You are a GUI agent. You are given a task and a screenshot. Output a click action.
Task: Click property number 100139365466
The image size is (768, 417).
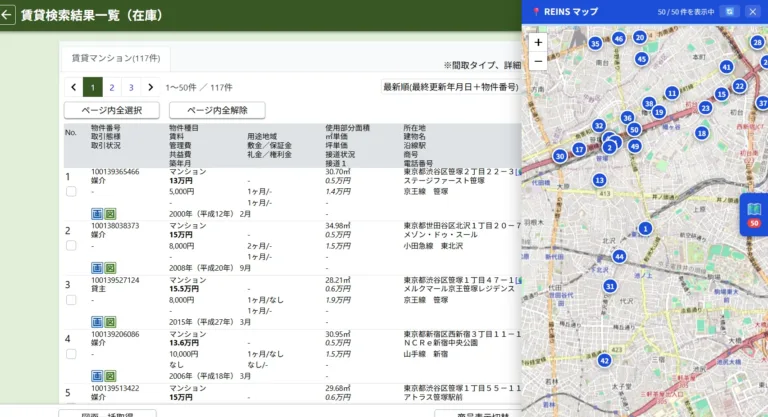[x=115, y=172]
